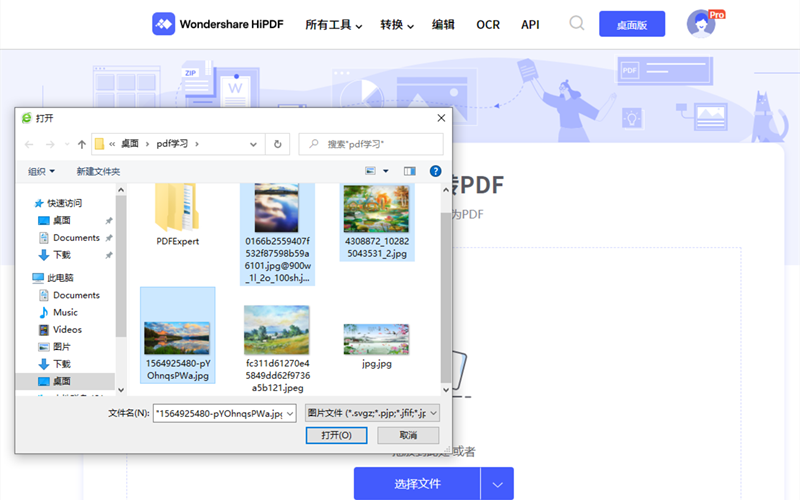Image resolution: width=800 pixels, height=500 pixels.
Task: Go forward with the dialog forward arrow
Action: click(50, 144)
